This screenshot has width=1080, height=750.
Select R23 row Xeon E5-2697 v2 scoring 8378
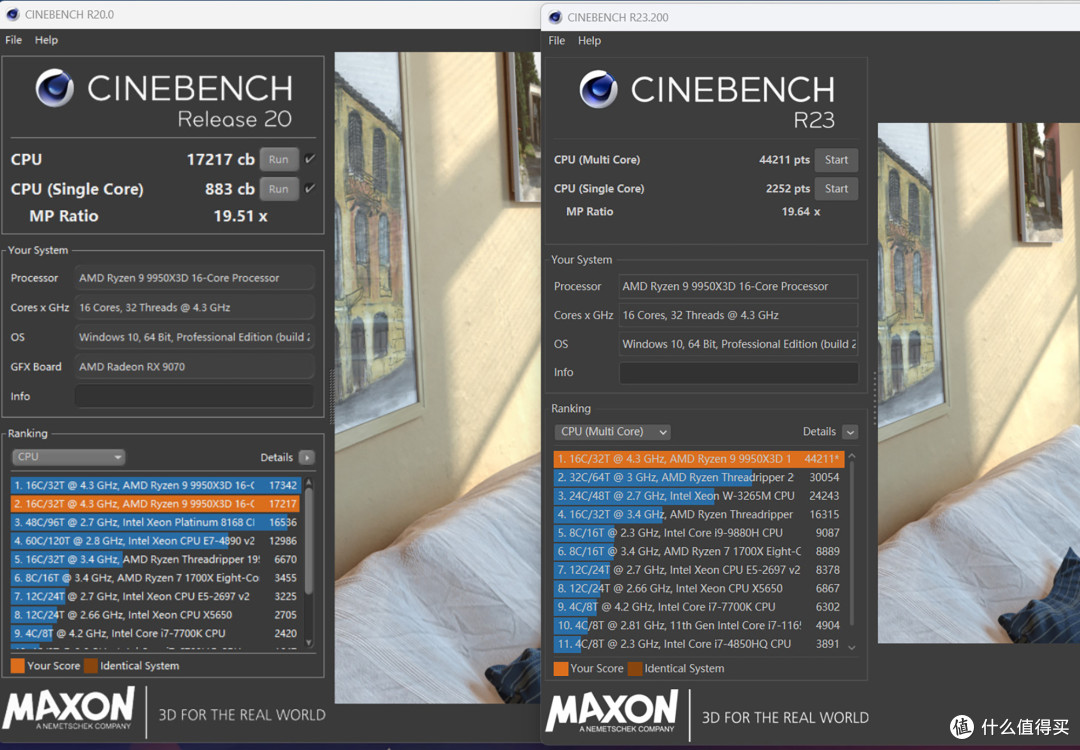[x=698, y=570]
